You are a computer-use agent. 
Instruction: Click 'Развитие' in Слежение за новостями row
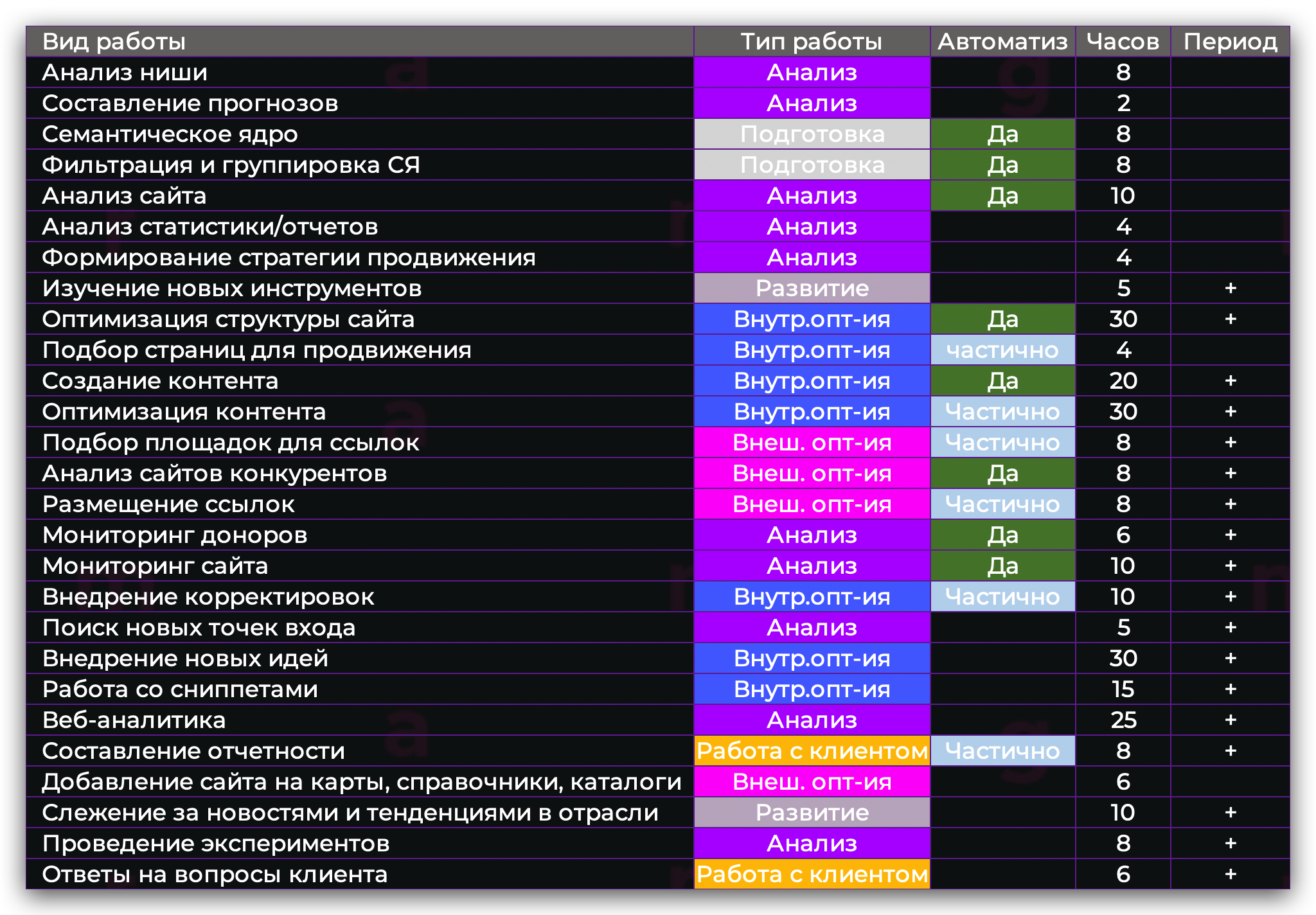(812, 813)
